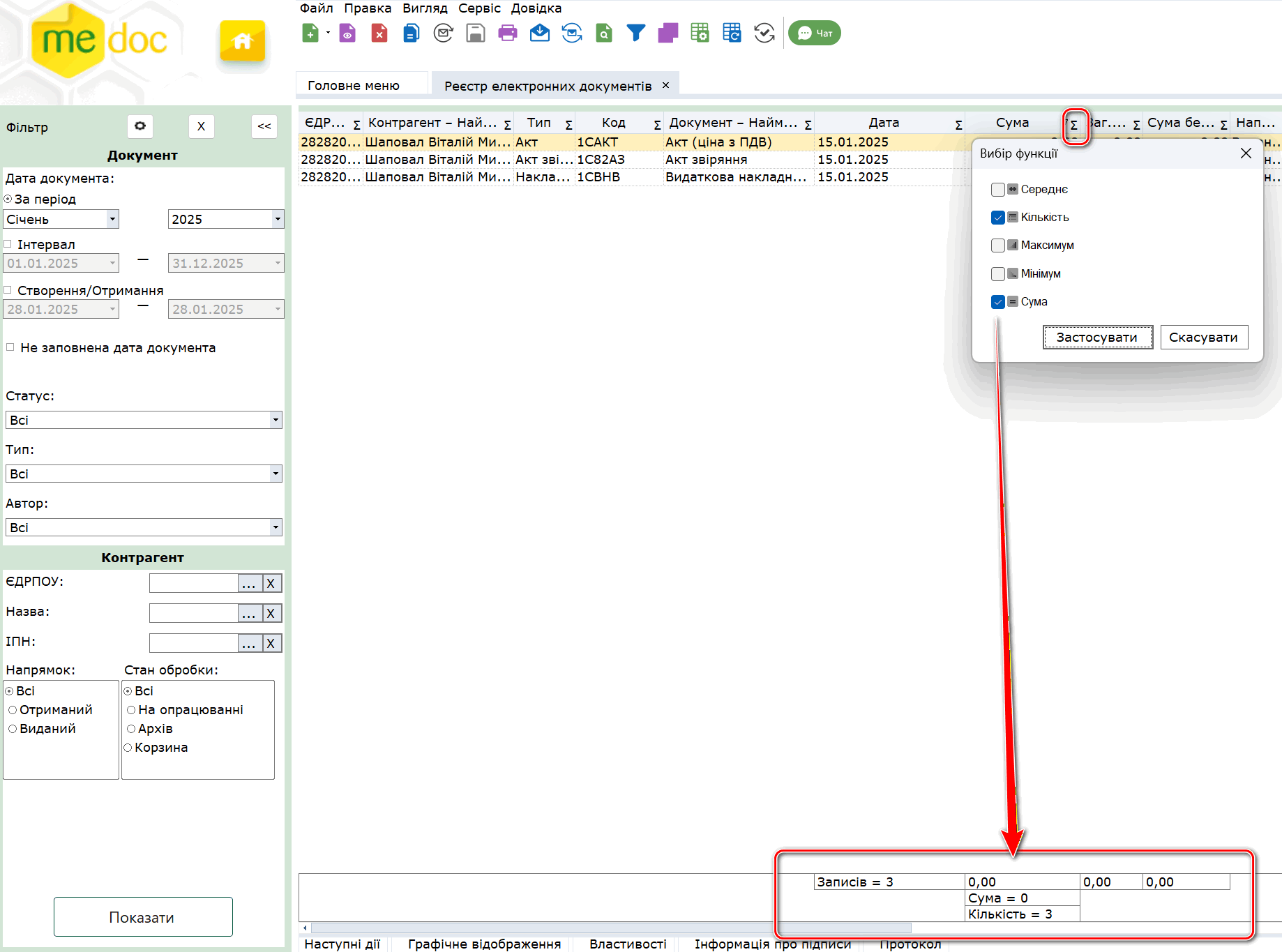Select the Отриманий direction radio button
The image size is (1282, 952).
[13, 710]
